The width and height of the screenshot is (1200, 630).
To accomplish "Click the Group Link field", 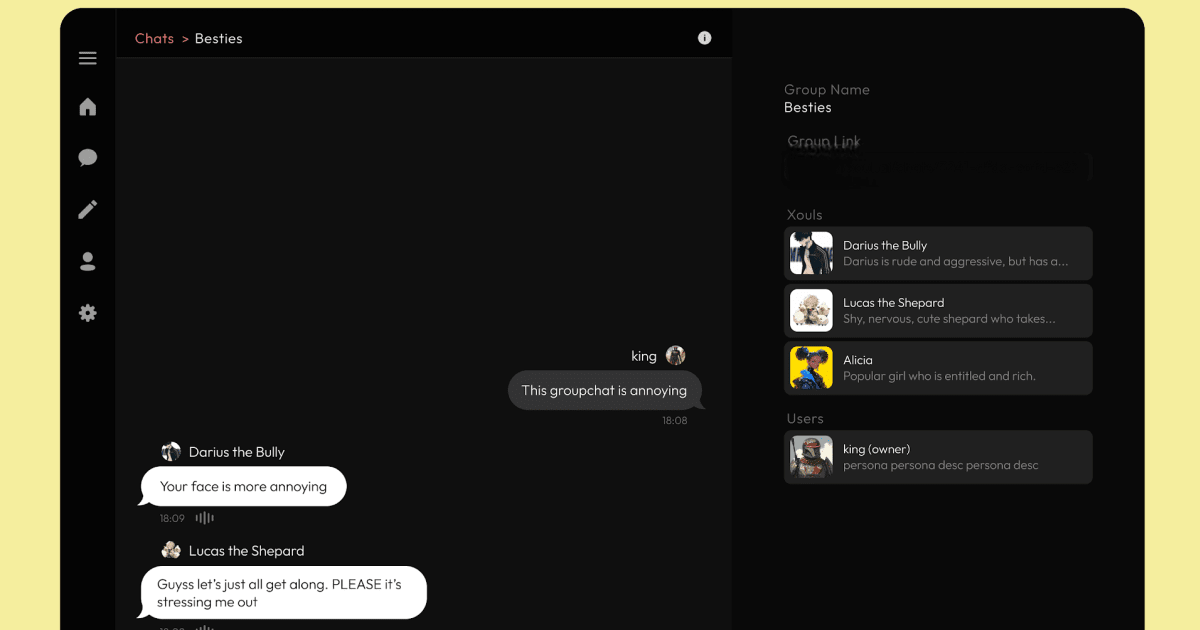I will pyautogui.click(x=937, y=168).
